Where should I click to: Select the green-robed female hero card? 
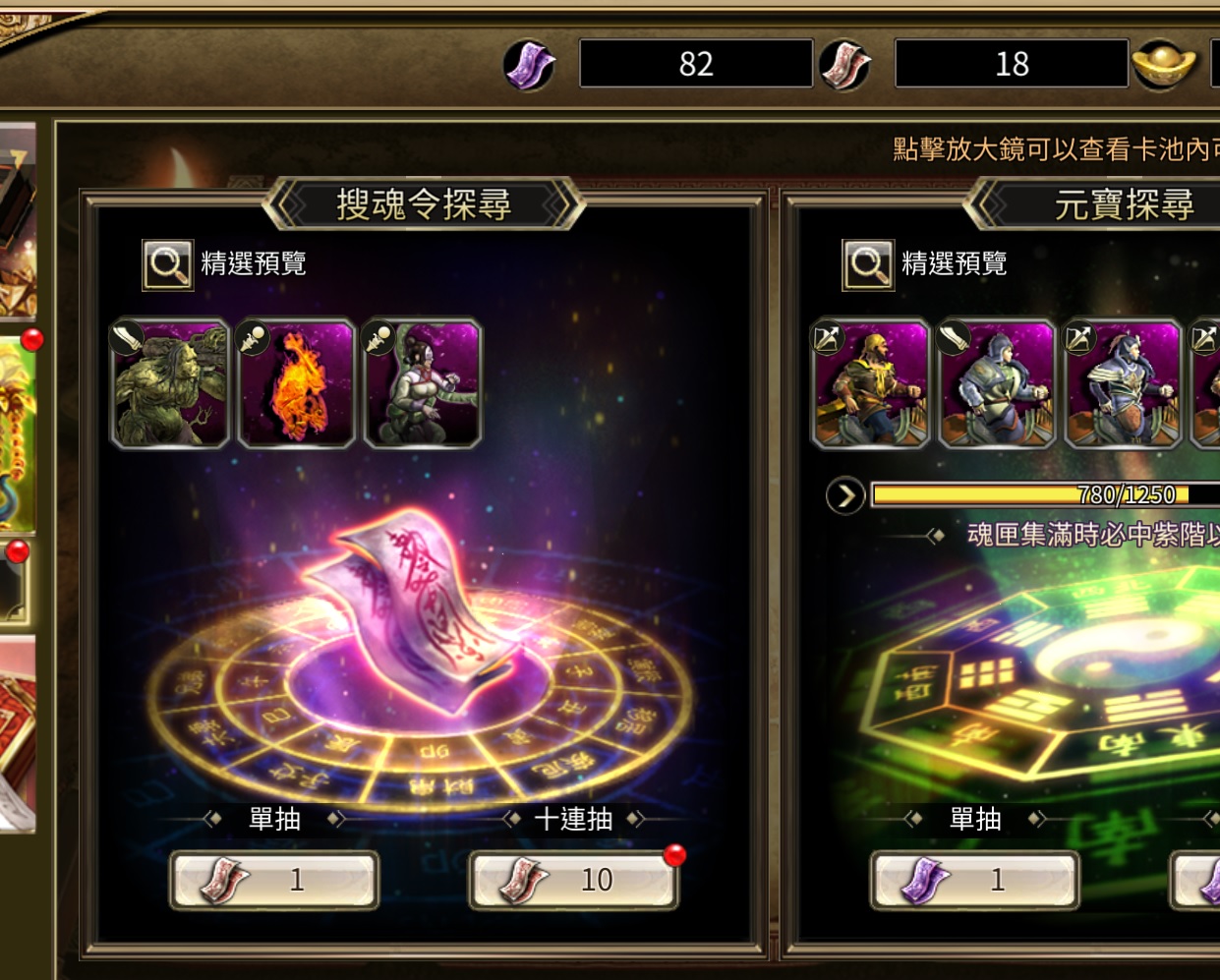[422, 383]
